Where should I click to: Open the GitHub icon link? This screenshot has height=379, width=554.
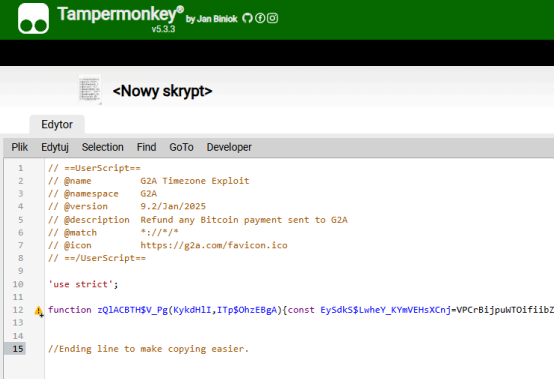point(247,18)
